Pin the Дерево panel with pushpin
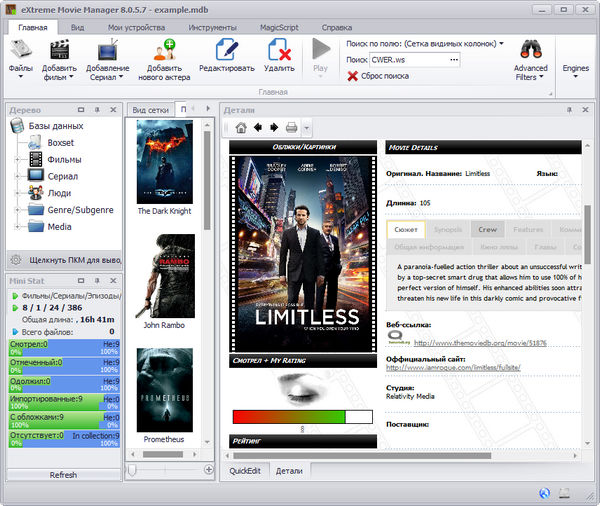The width and height of the screenshot is (600, 506). coord(97,108)
